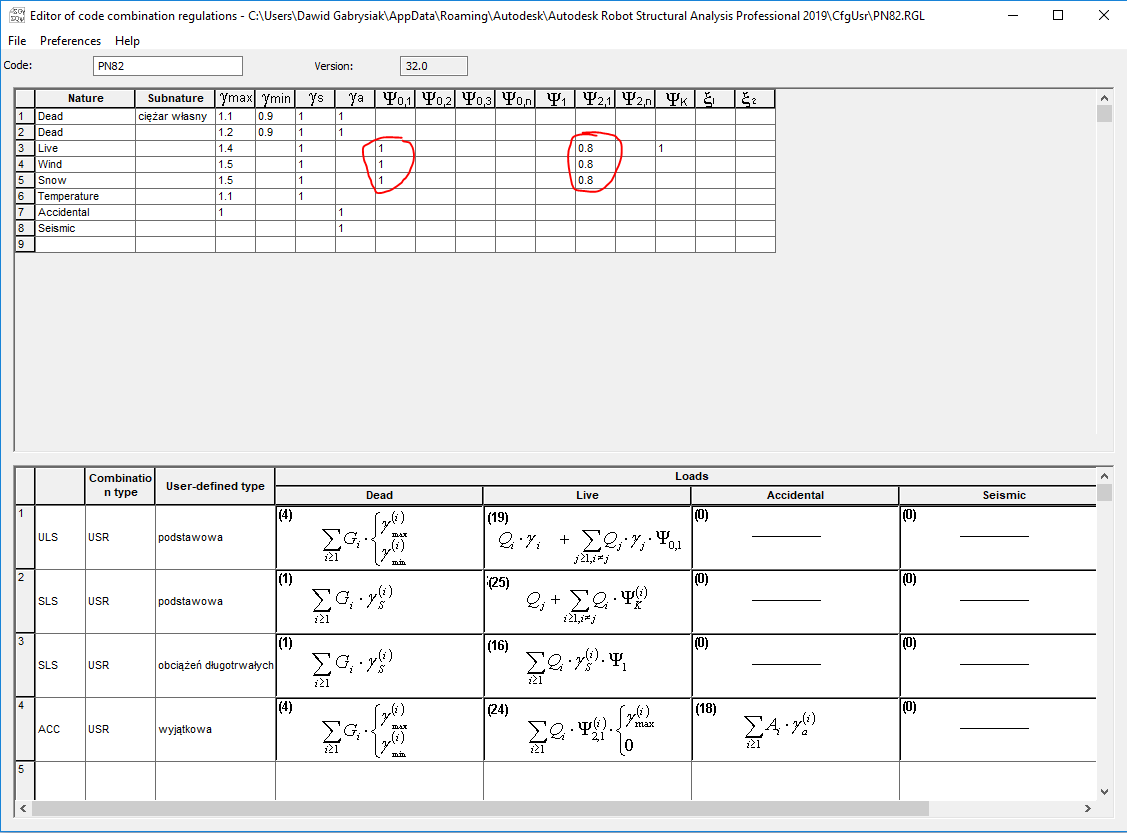Select the User-defined type column header
The height and width of the screenshot is (833, 1127).
215,486
